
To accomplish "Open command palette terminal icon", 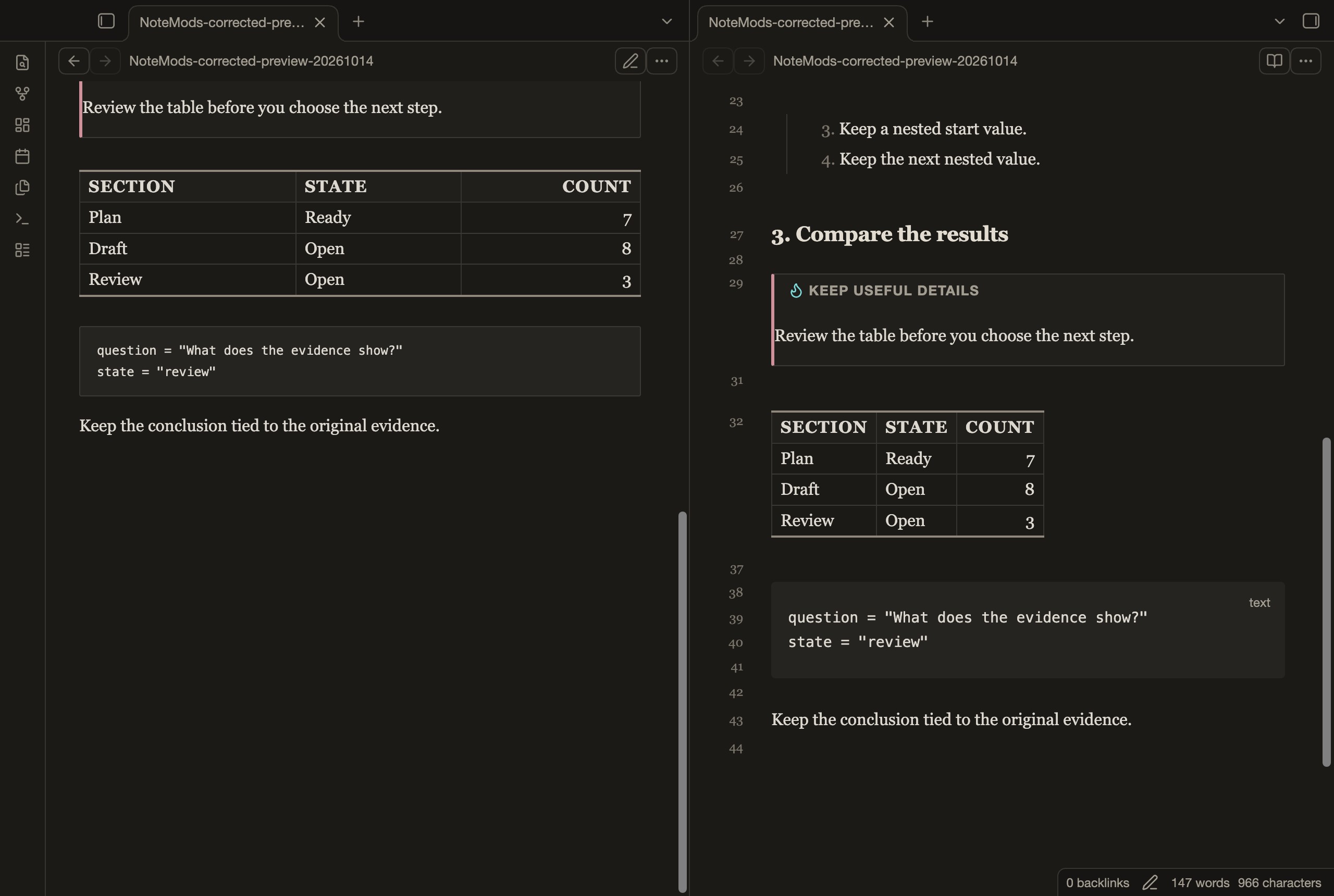I will pyautogui.click(x=22, y=219).
